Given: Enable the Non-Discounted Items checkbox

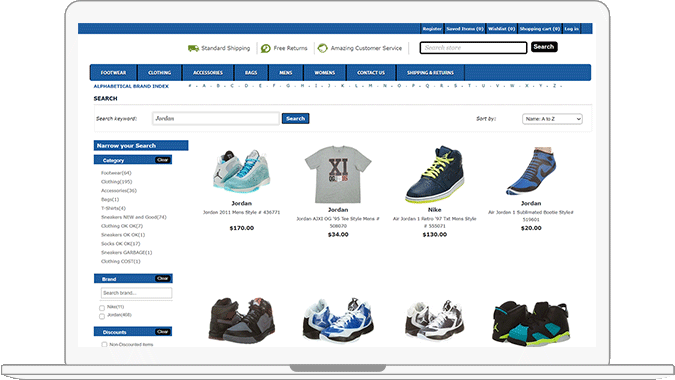Looking at the screenshot, I should click(104, 345).
